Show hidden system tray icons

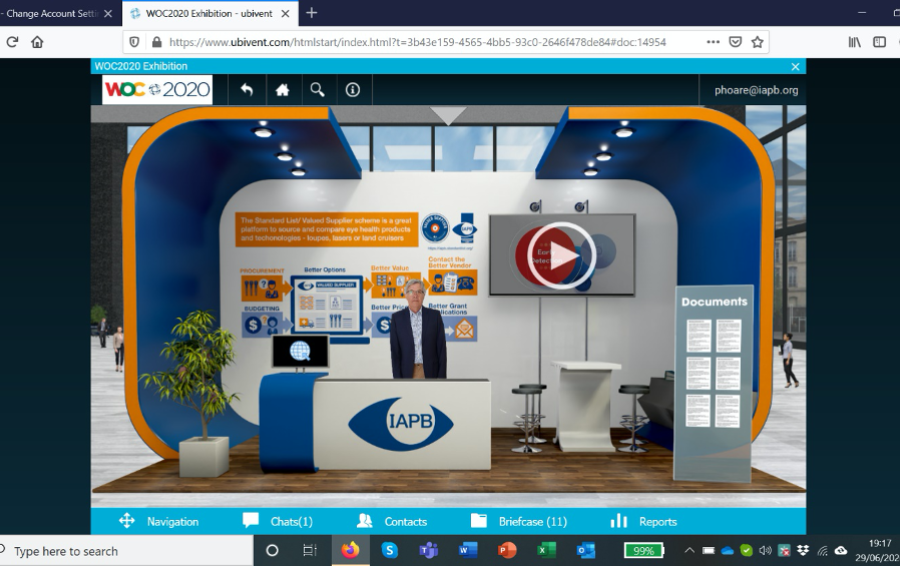(x=689, y=551)
